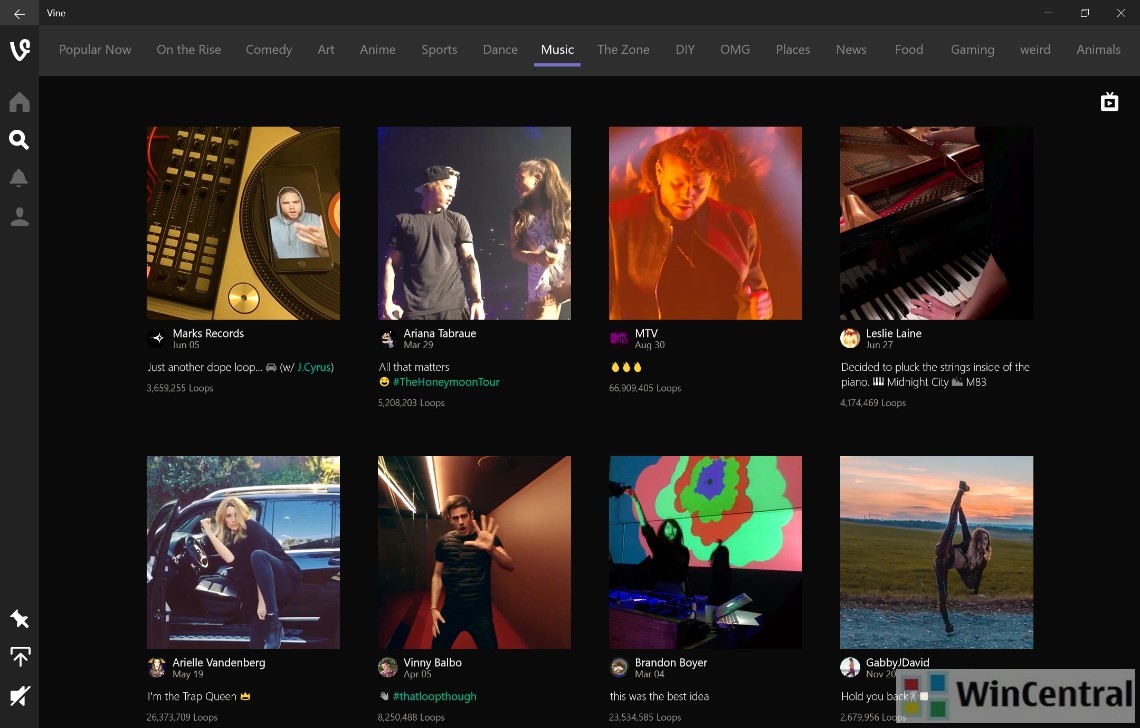The image size is (1140, 728).
Task: Open MTV username link
Action: pos(646,333)
